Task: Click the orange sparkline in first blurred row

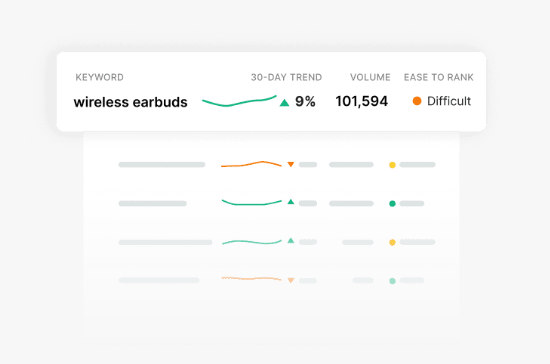Action: [251, 164]
